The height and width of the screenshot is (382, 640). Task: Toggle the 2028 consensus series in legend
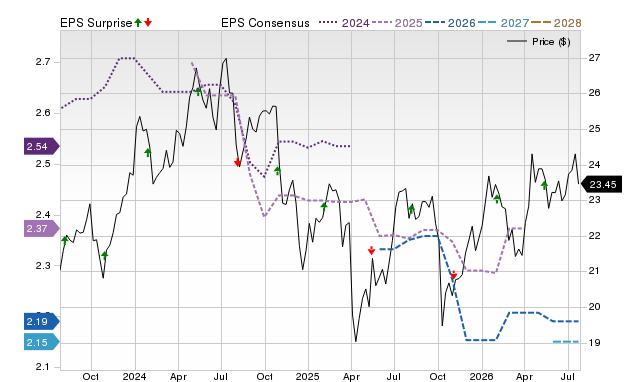pyautogui.click(x=556, y=23)
